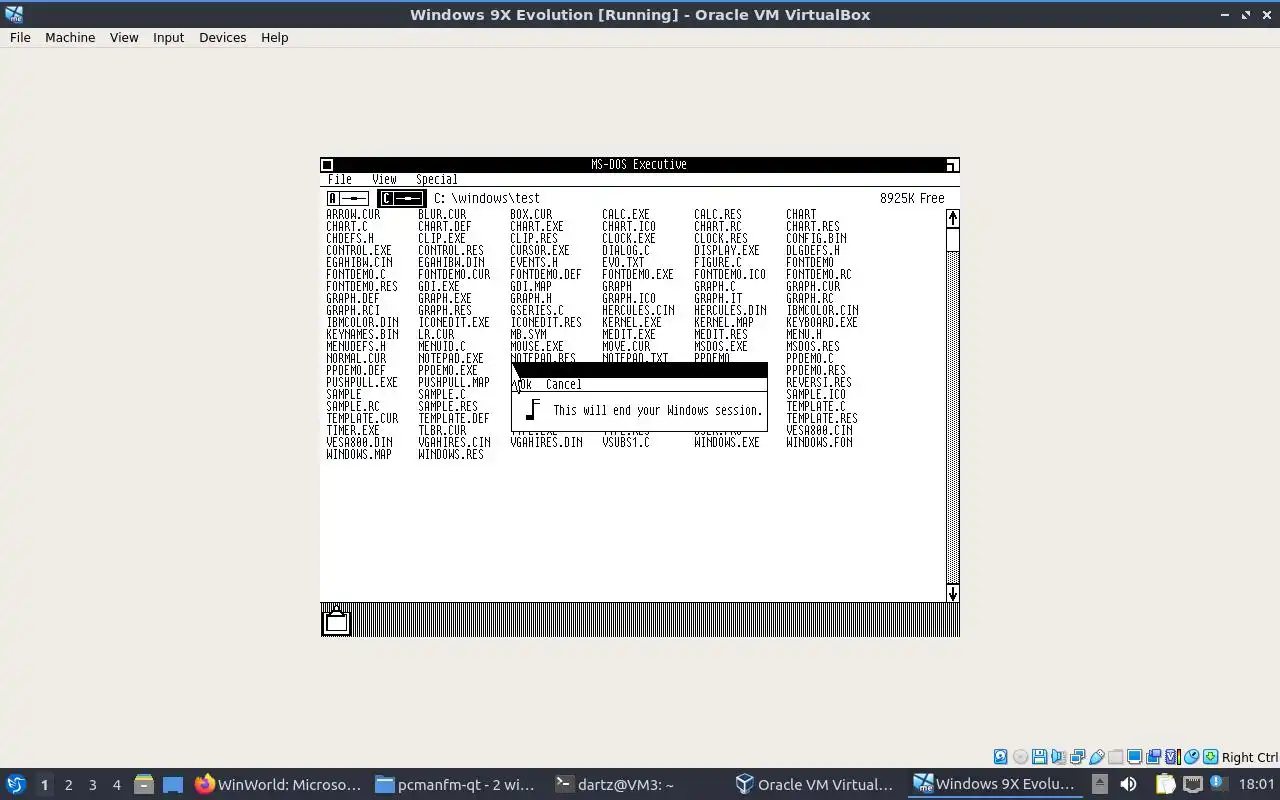Click VirtualBox display status icon
The image size is (1280, 800).
click(1134, 757)
